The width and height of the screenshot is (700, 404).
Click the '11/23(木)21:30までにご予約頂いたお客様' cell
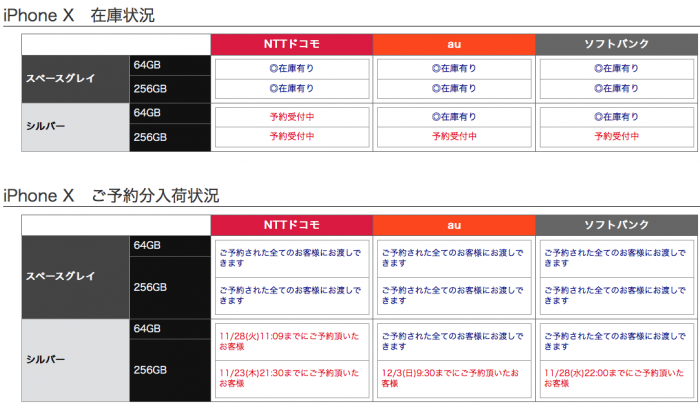tap(292, 379)
